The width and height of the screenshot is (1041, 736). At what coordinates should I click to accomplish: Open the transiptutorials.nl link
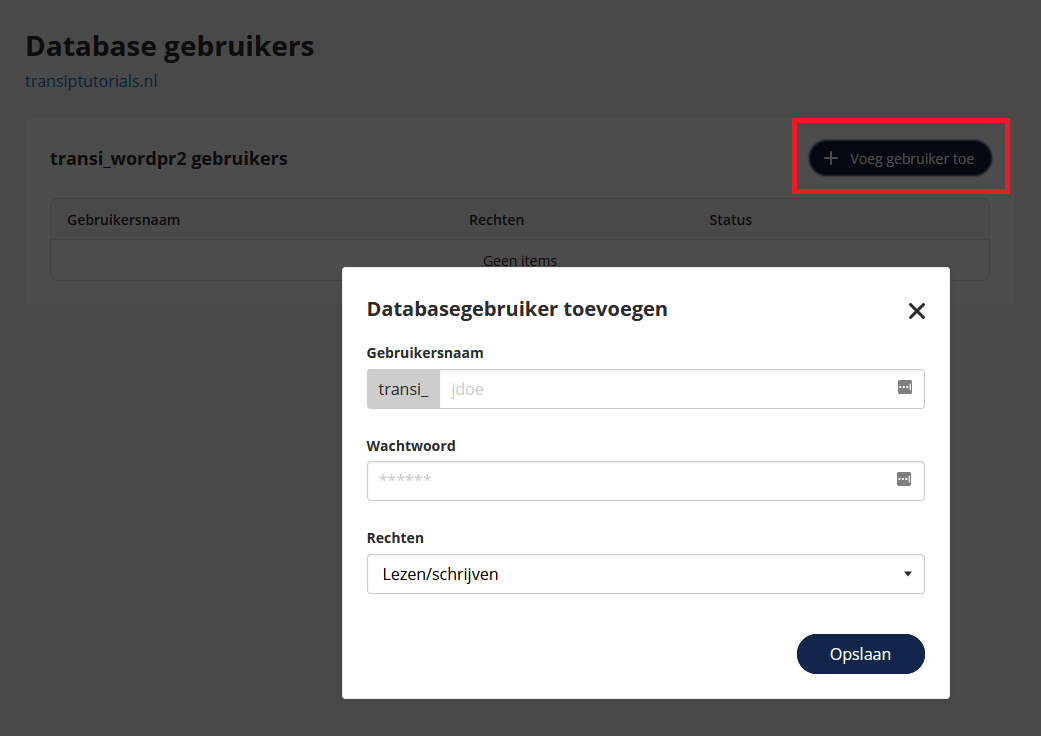tap(91, 81)
